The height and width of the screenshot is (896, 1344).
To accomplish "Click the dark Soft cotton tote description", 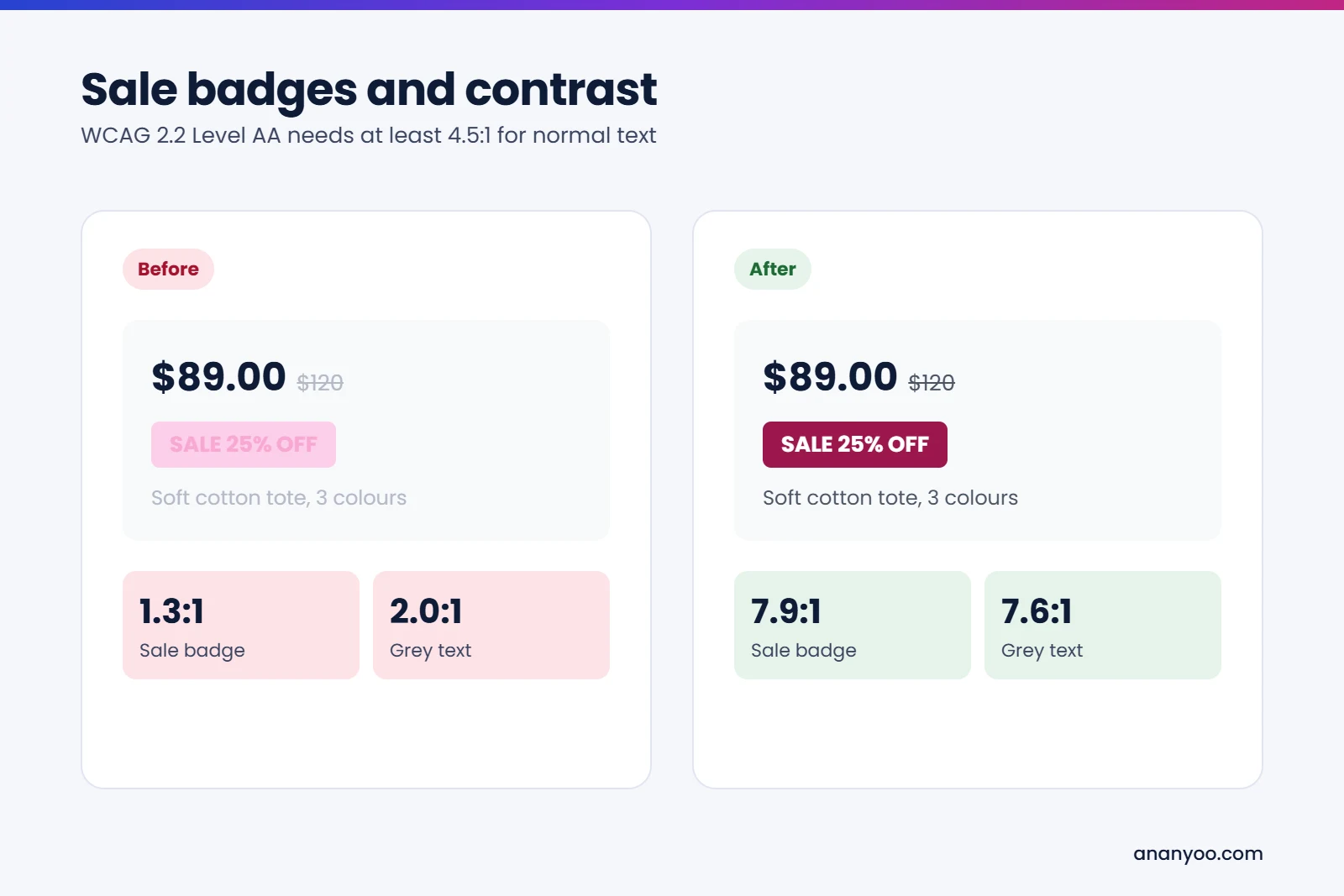I will (x=890, y=498).
